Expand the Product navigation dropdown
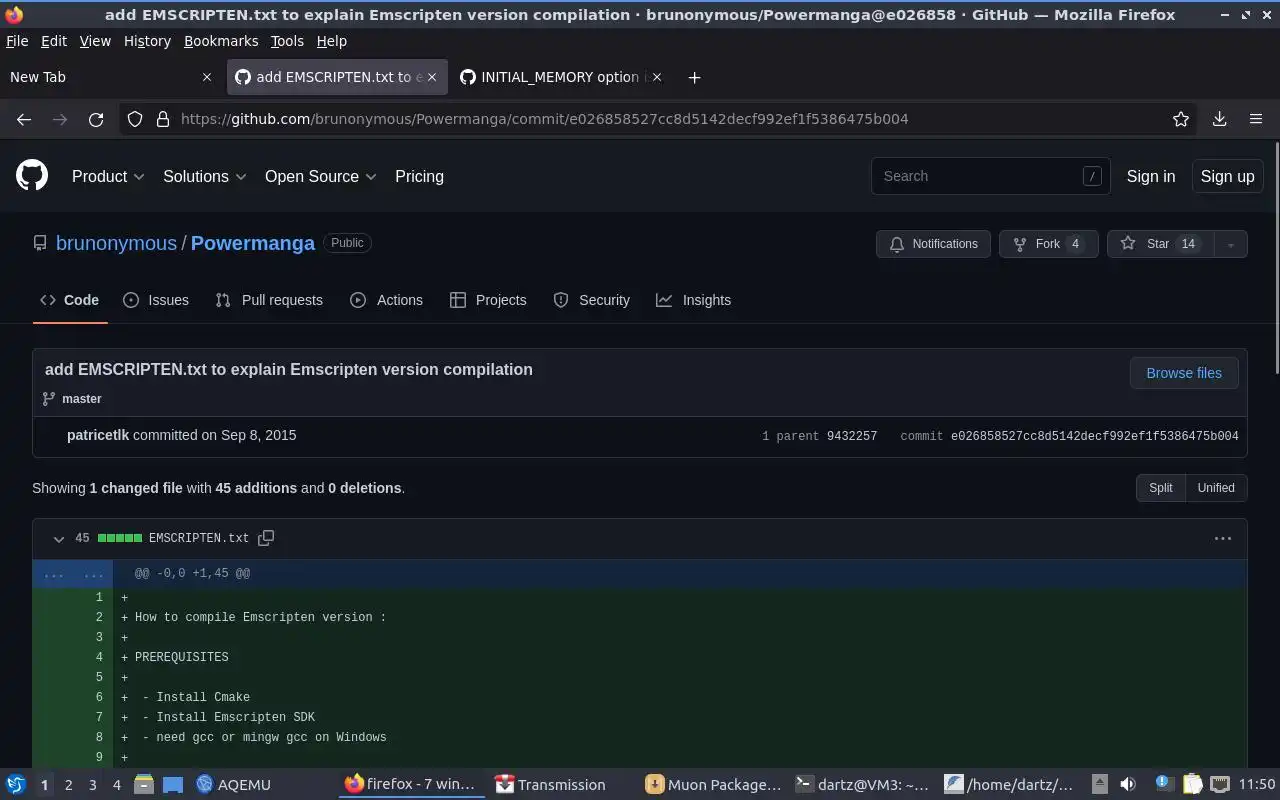Viewport: 1280px width, 800px height. point(108,176)
